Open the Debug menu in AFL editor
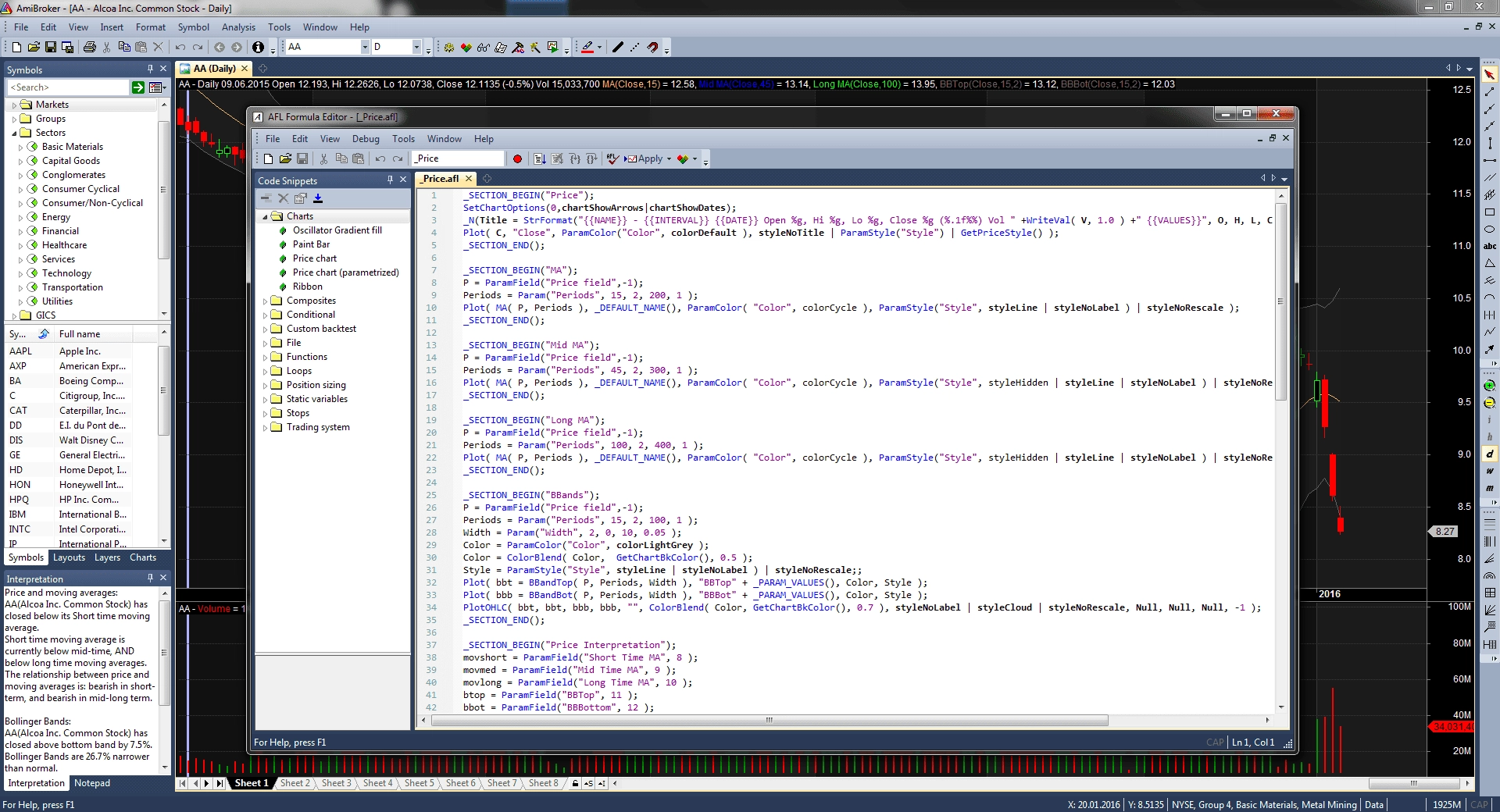1500x812 pixels. 366,139
